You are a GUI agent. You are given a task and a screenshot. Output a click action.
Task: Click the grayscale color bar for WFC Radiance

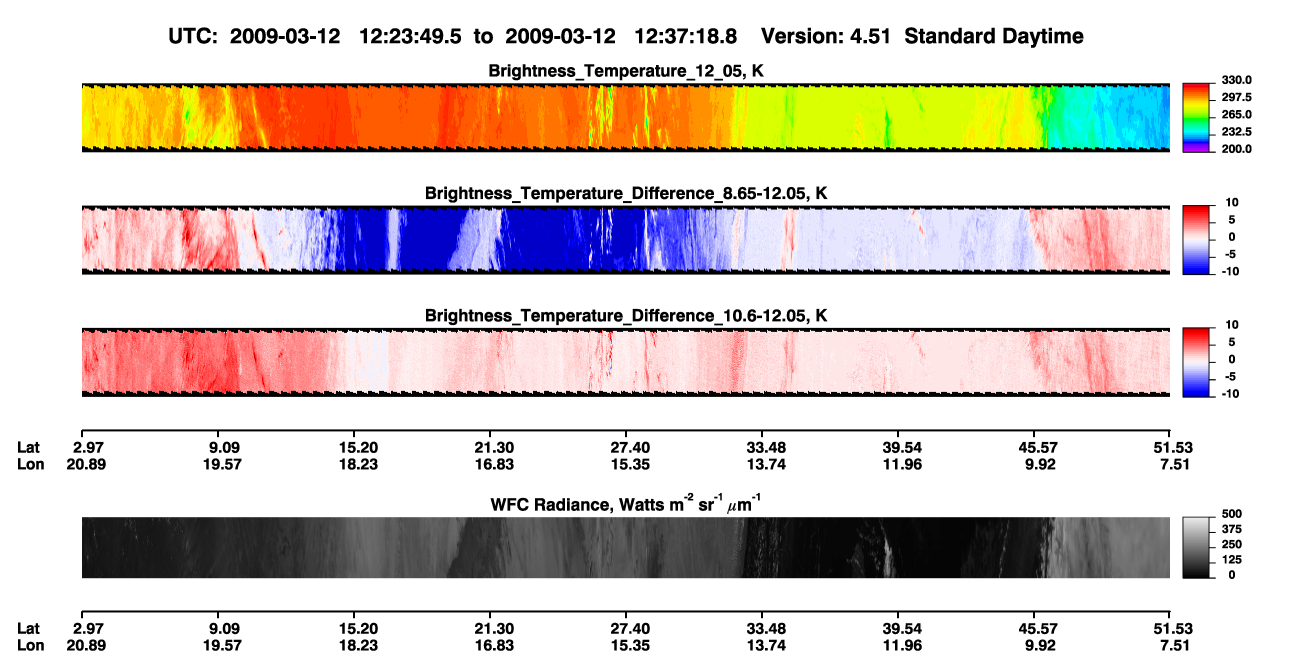(1196, 547)
